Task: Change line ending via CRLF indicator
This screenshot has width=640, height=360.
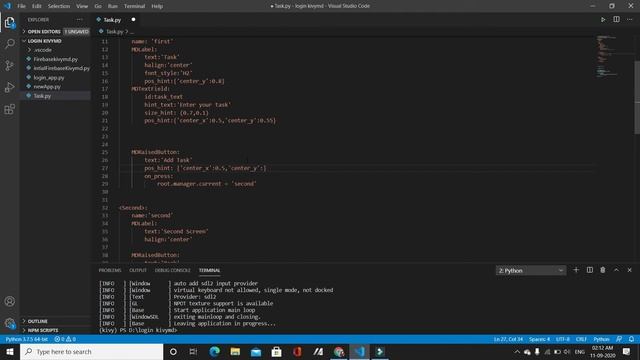Action: (x=581, y=339)
